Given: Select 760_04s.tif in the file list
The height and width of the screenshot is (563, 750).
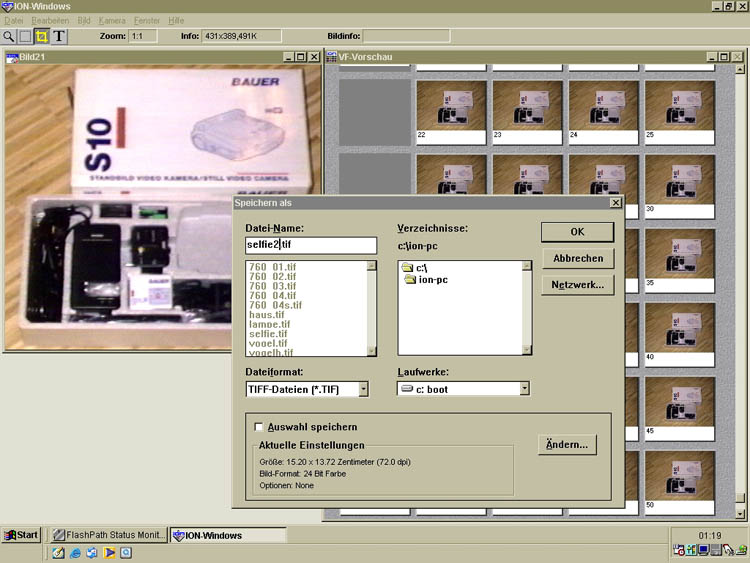Looking at the screenshot, I should pos(275,305).
